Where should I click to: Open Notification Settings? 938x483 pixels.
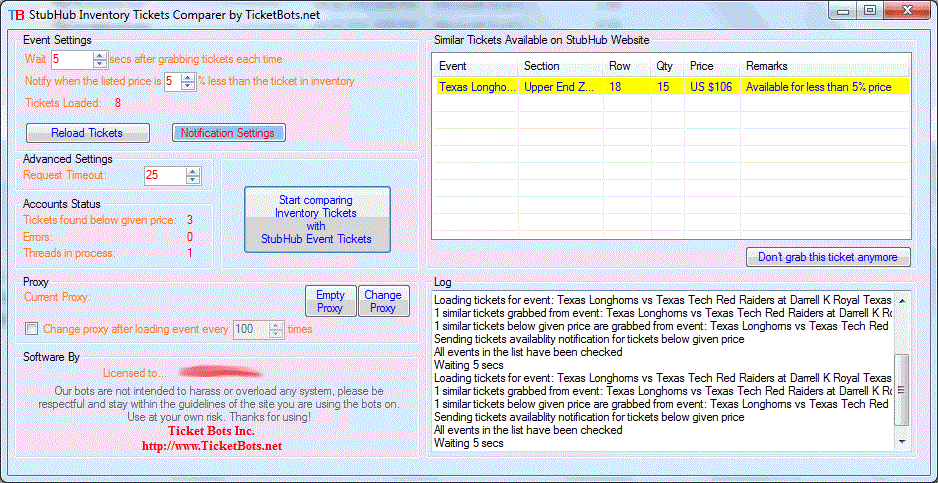click(228, 133)
